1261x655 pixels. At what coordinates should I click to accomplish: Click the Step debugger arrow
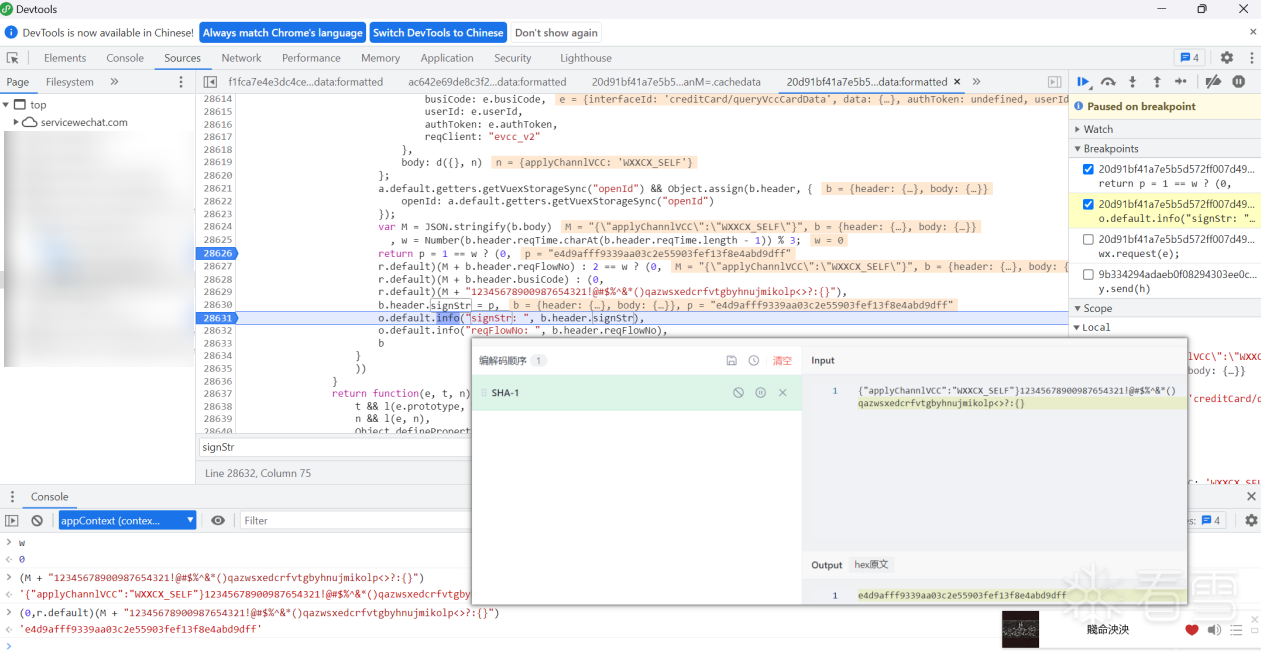pyautogui.click(x=1181, y=82)
